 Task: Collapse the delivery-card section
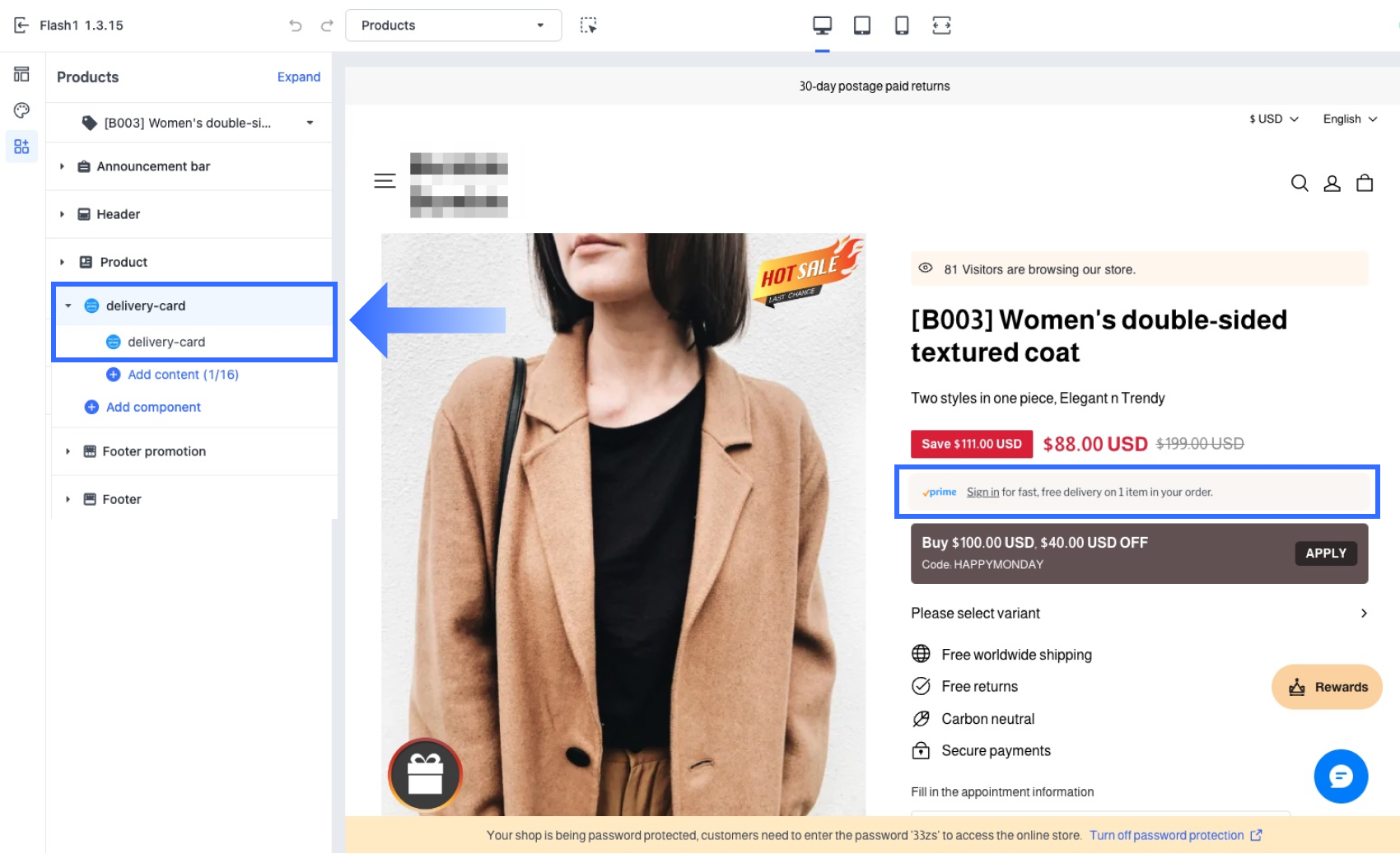[x=68, y=306]
